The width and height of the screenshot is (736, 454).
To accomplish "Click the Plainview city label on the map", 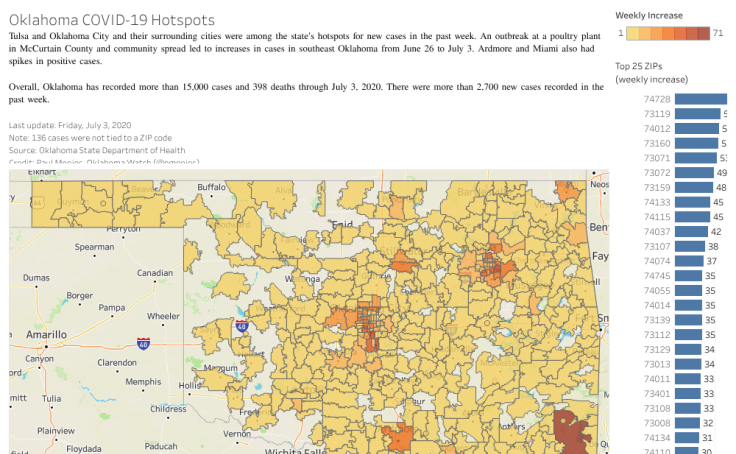I will tap(56, 431).
